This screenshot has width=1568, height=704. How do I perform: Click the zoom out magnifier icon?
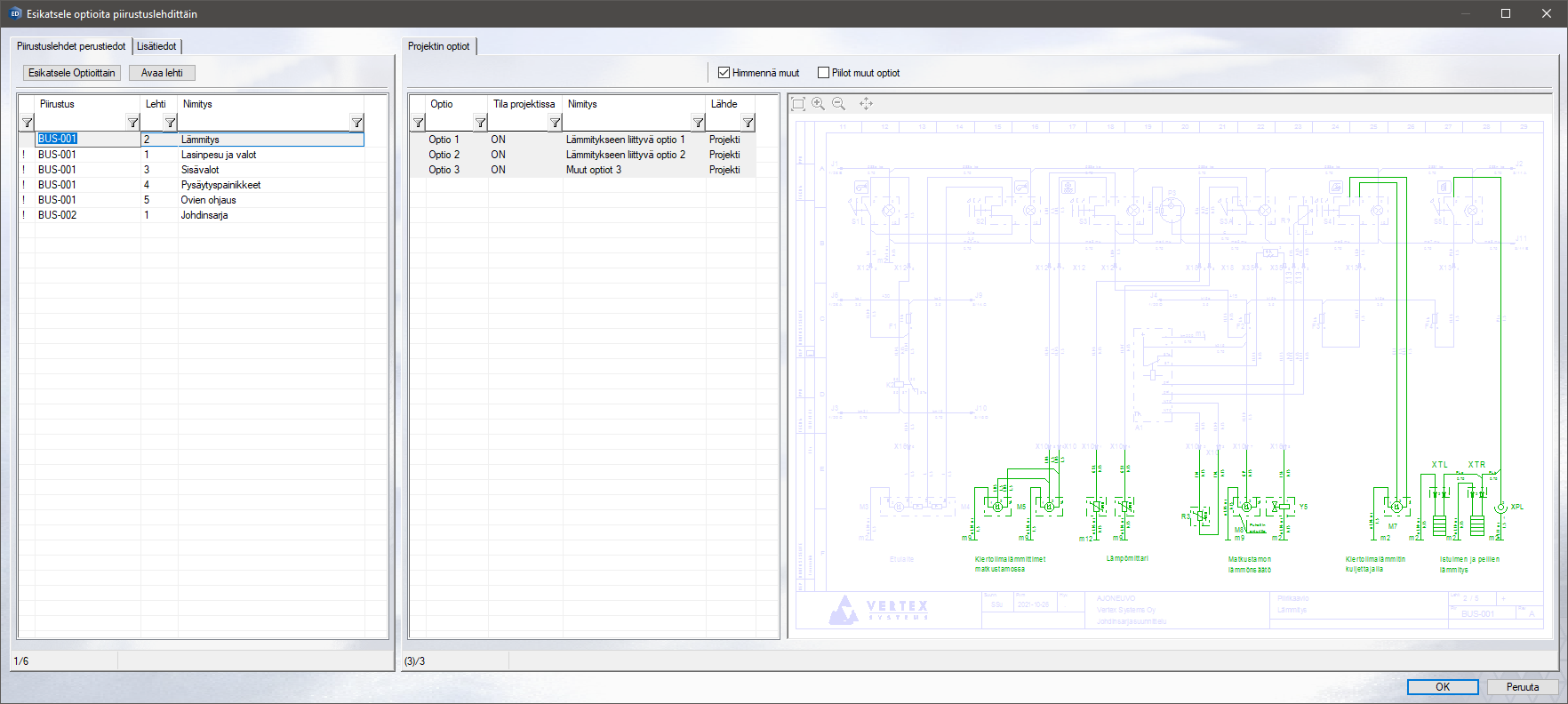838,104
